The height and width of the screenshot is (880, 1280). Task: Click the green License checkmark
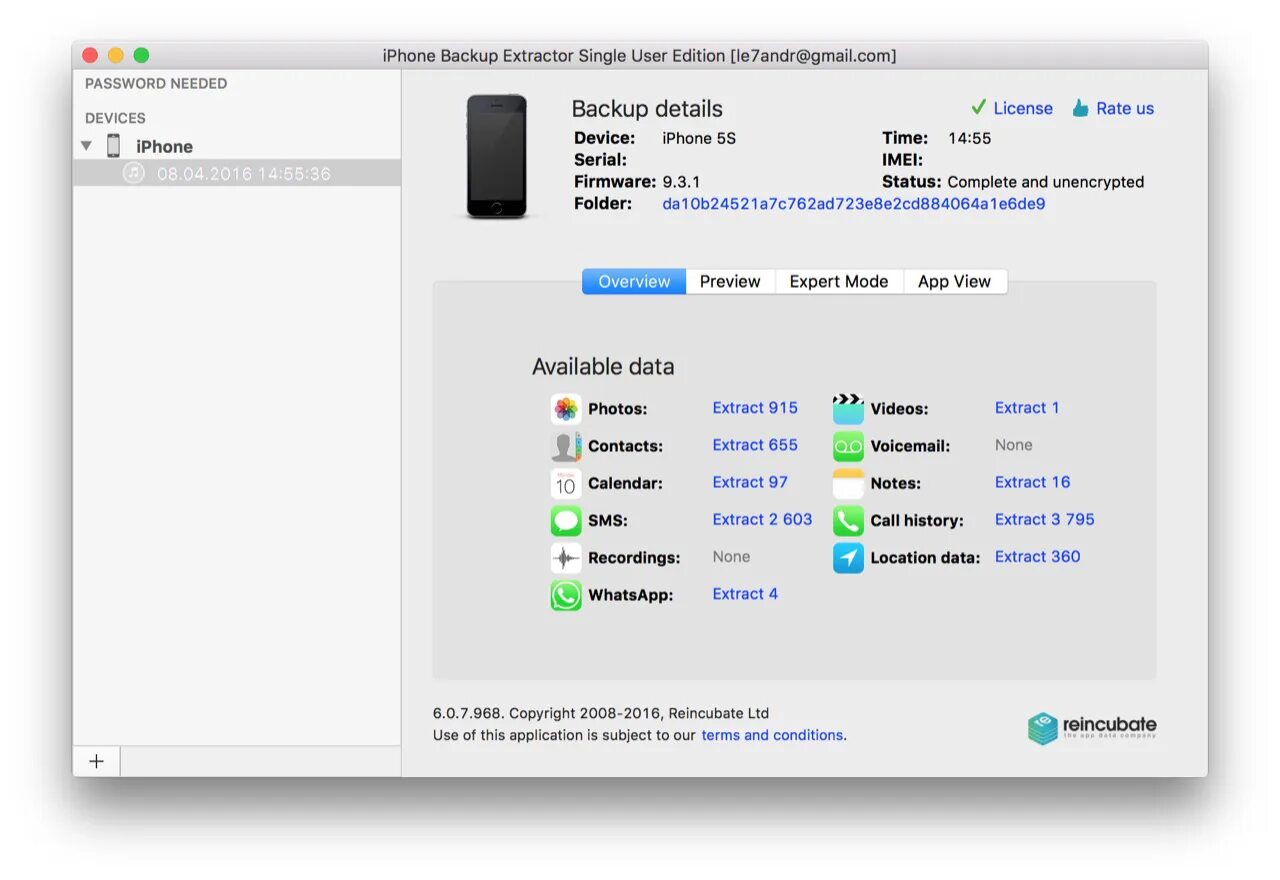coord(979,107)
